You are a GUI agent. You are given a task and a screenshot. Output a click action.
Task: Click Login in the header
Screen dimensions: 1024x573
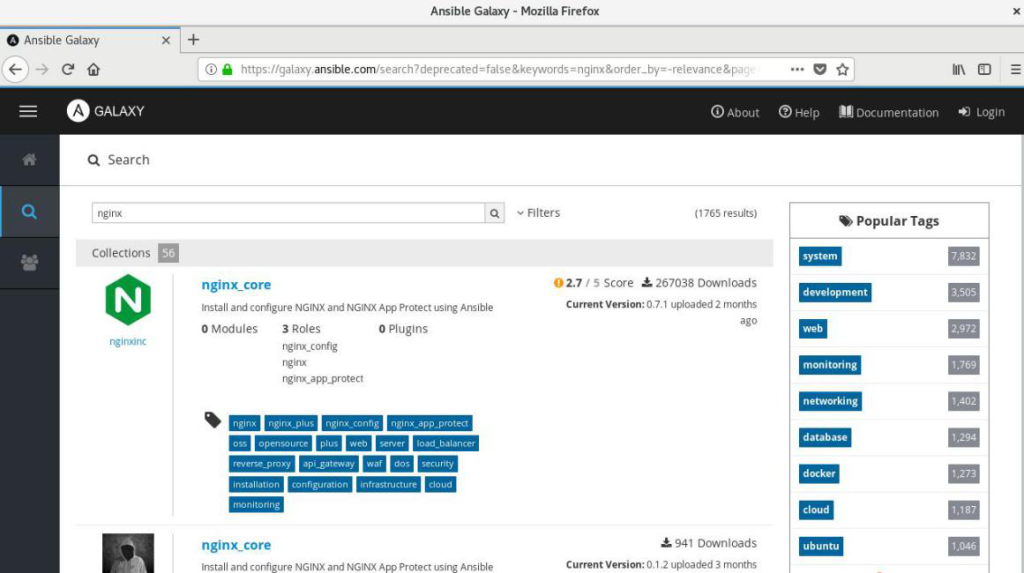[982, 112]
